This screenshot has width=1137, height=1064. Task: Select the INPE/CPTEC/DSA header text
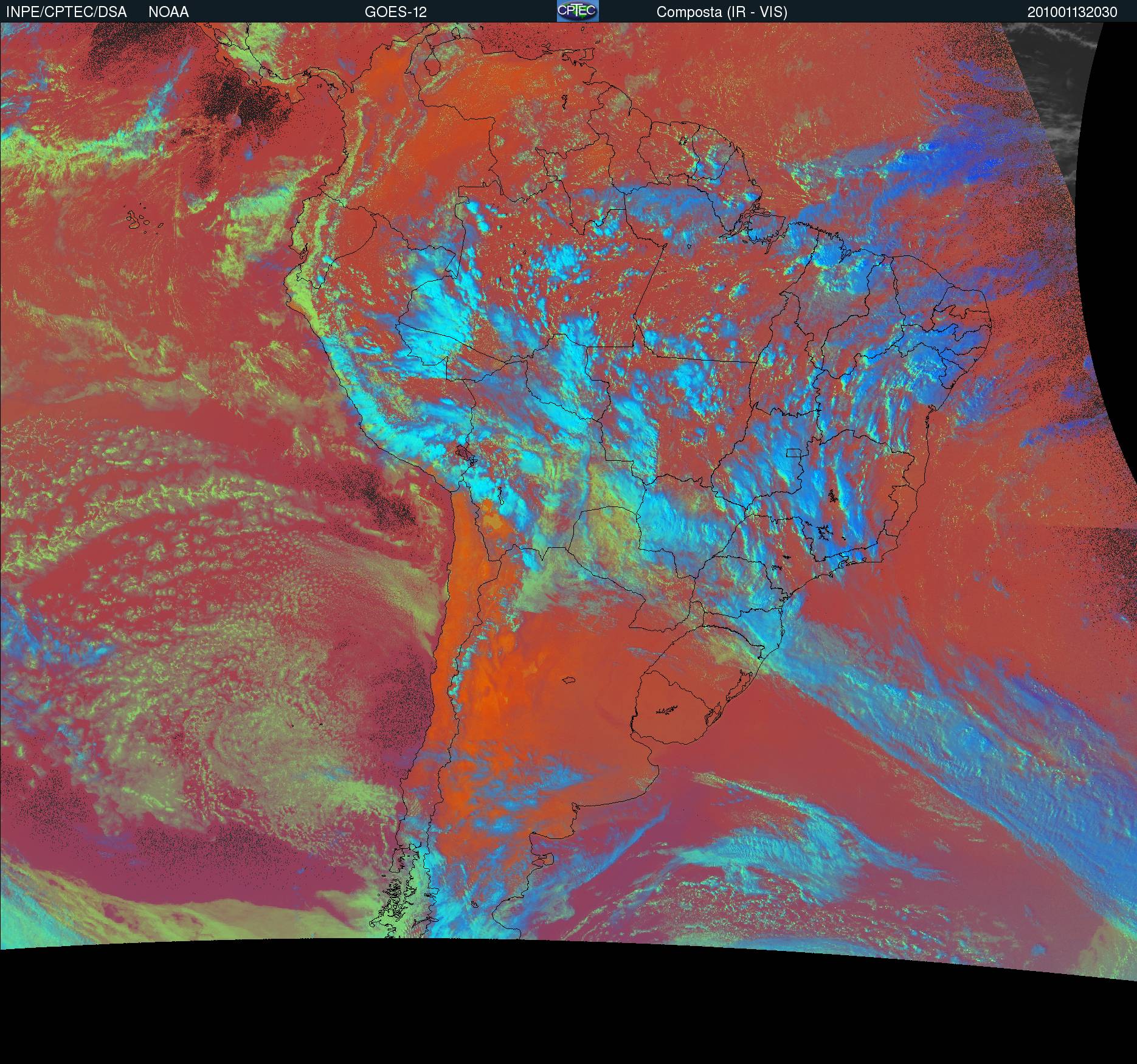tap(66, 12)
